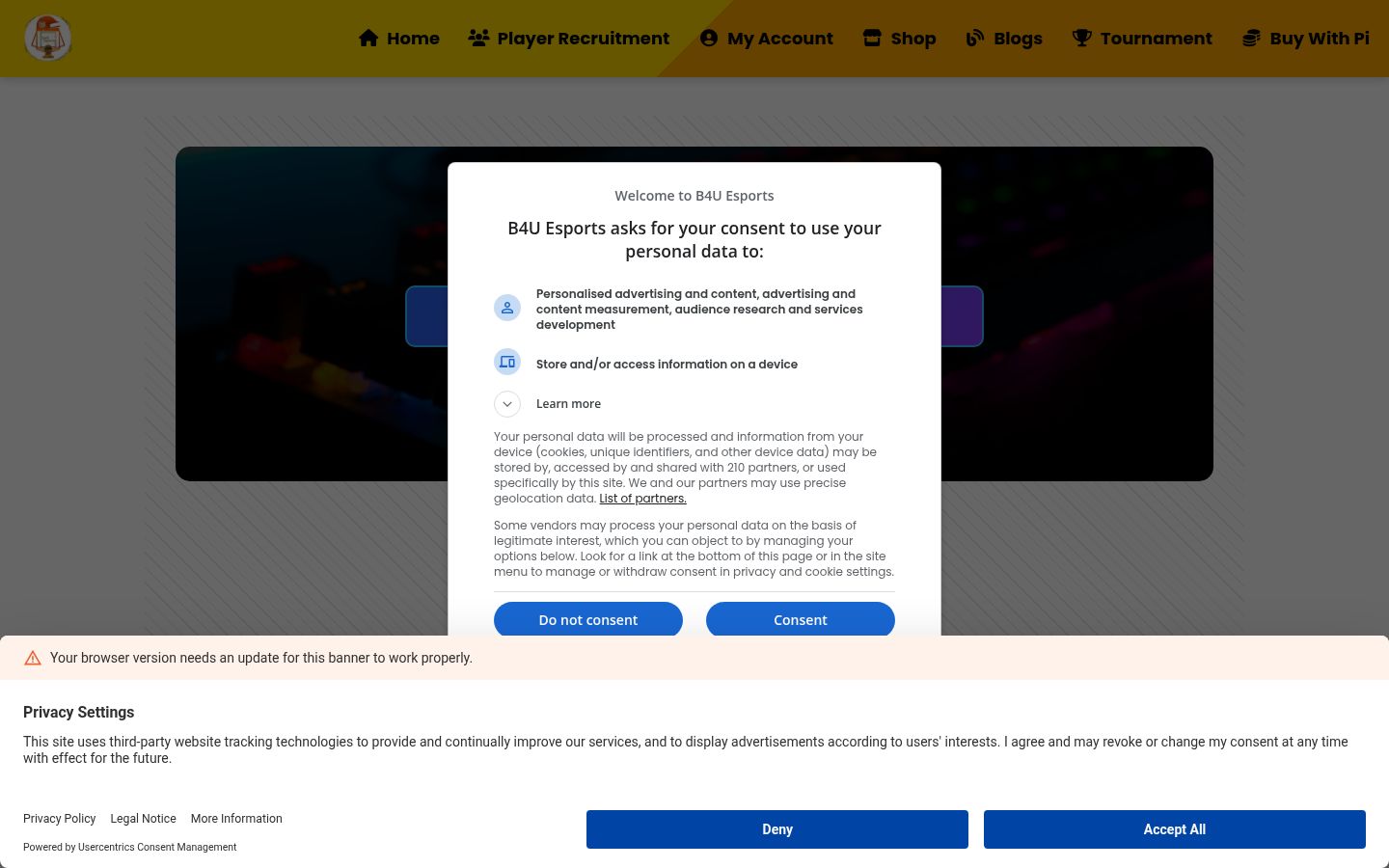Open Player Recruitment in the navigation
1389x868 pixels.
pyautogui.click(x=569, y=39)
